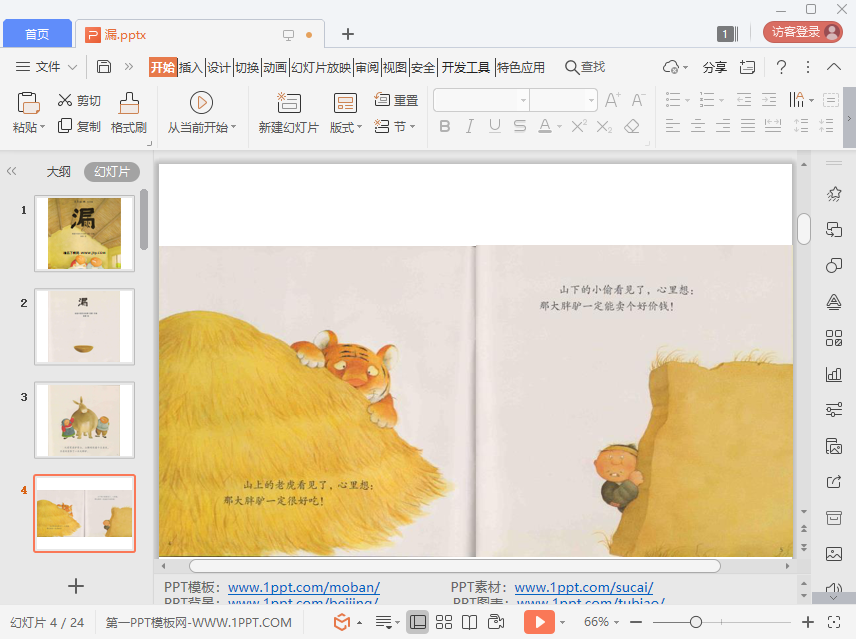Click the horizontal scrollbar under the slide
856x639 pixels.
point(455,566)
